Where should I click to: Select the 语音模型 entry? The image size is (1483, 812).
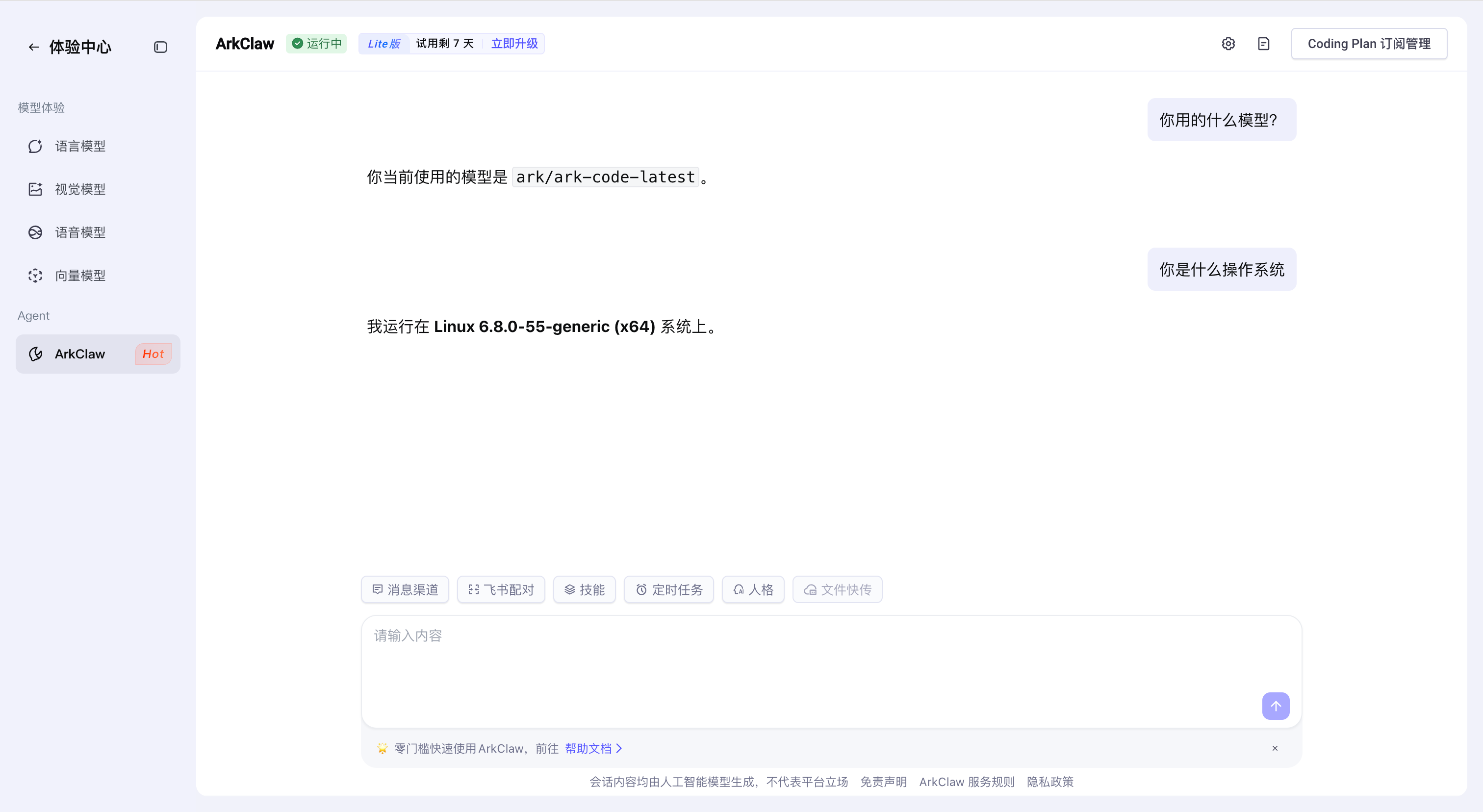point(79,232)
